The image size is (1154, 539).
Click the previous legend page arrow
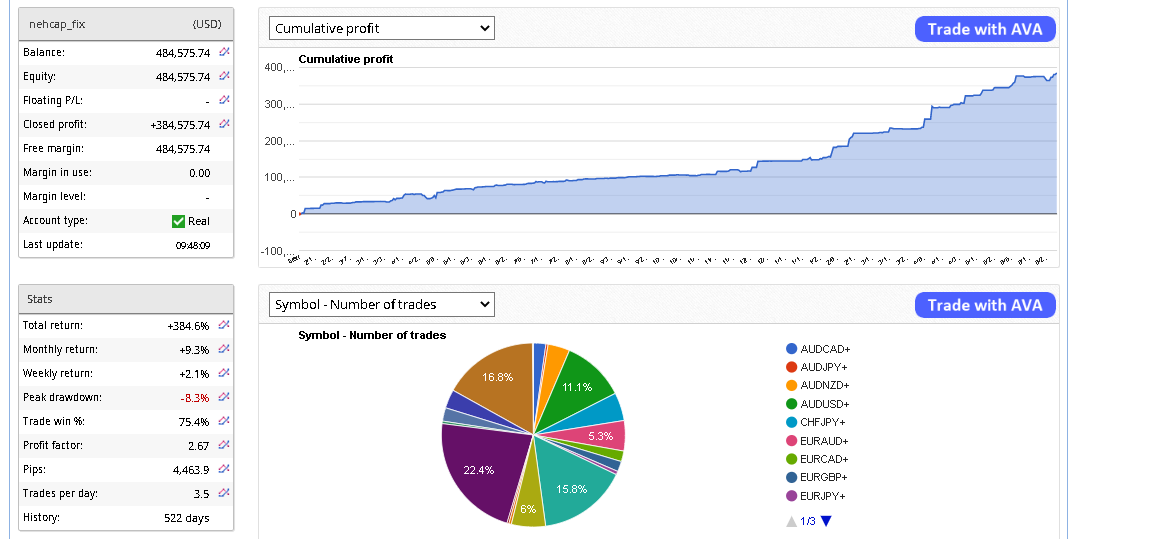[x=791, y=521]
